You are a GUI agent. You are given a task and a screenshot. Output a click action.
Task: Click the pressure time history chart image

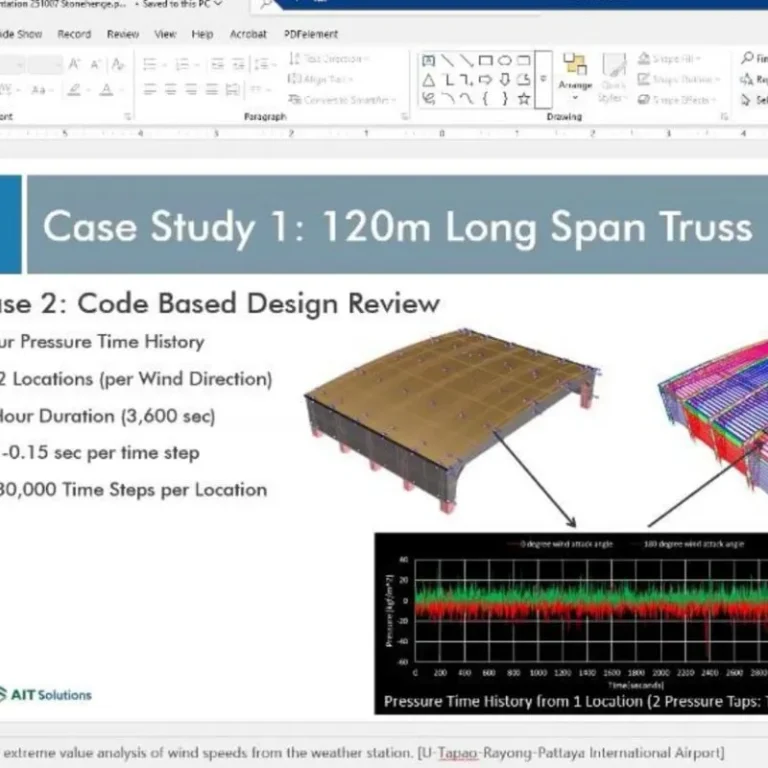point(570,622)
